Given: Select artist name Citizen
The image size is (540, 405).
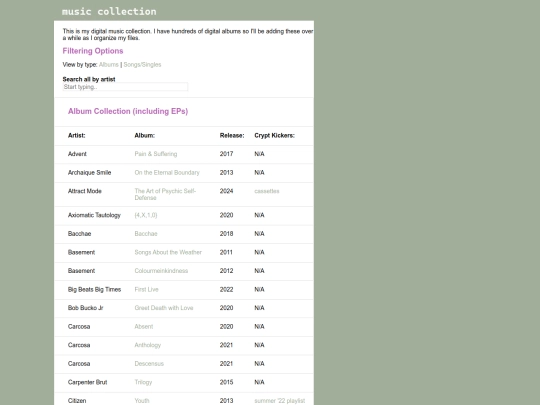Looking at the screenshot, I should pos(77,401).
